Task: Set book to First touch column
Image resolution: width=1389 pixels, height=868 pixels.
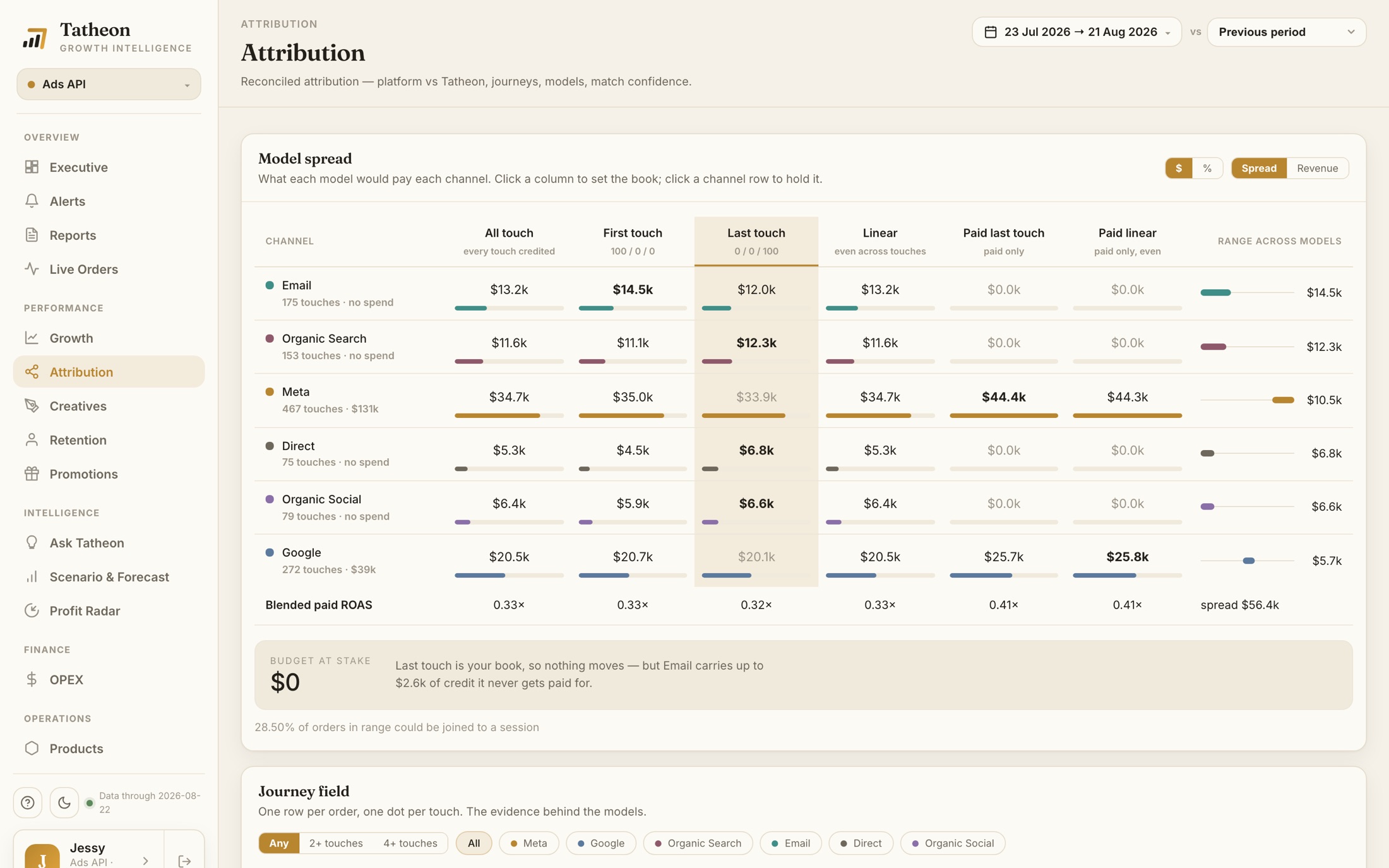Action: [632, 241]
